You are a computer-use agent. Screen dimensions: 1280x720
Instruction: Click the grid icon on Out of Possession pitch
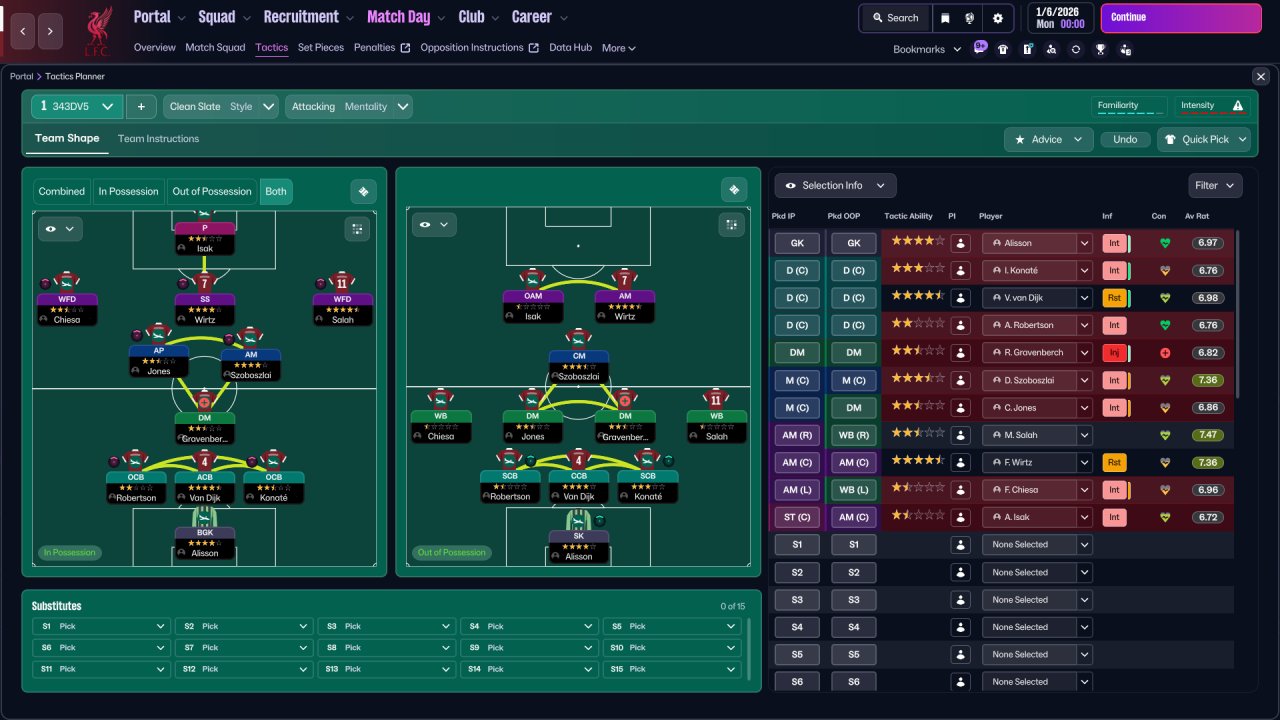click(x=732, y=225)
